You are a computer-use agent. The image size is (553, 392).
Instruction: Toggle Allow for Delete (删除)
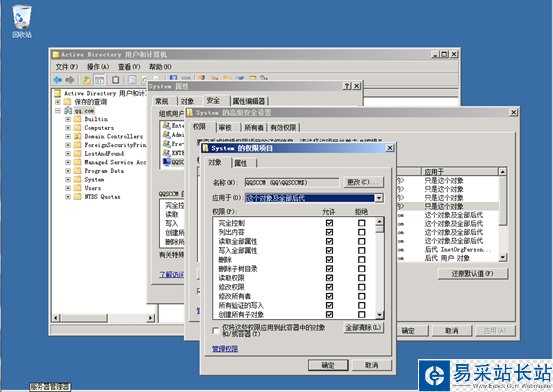tap(329, 260)
